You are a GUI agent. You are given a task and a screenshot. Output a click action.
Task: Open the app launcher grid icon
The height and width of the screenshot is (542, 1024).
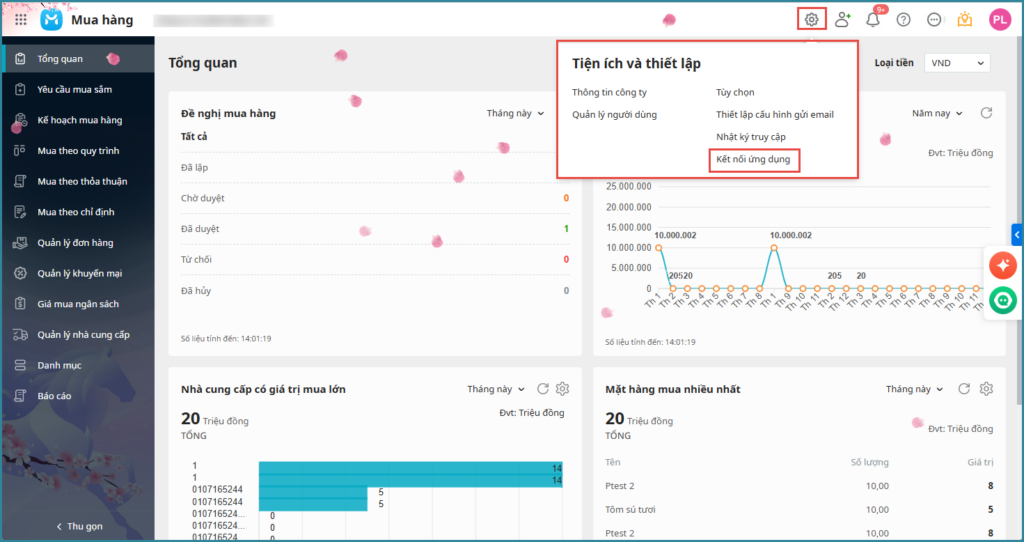pos(21,20)
